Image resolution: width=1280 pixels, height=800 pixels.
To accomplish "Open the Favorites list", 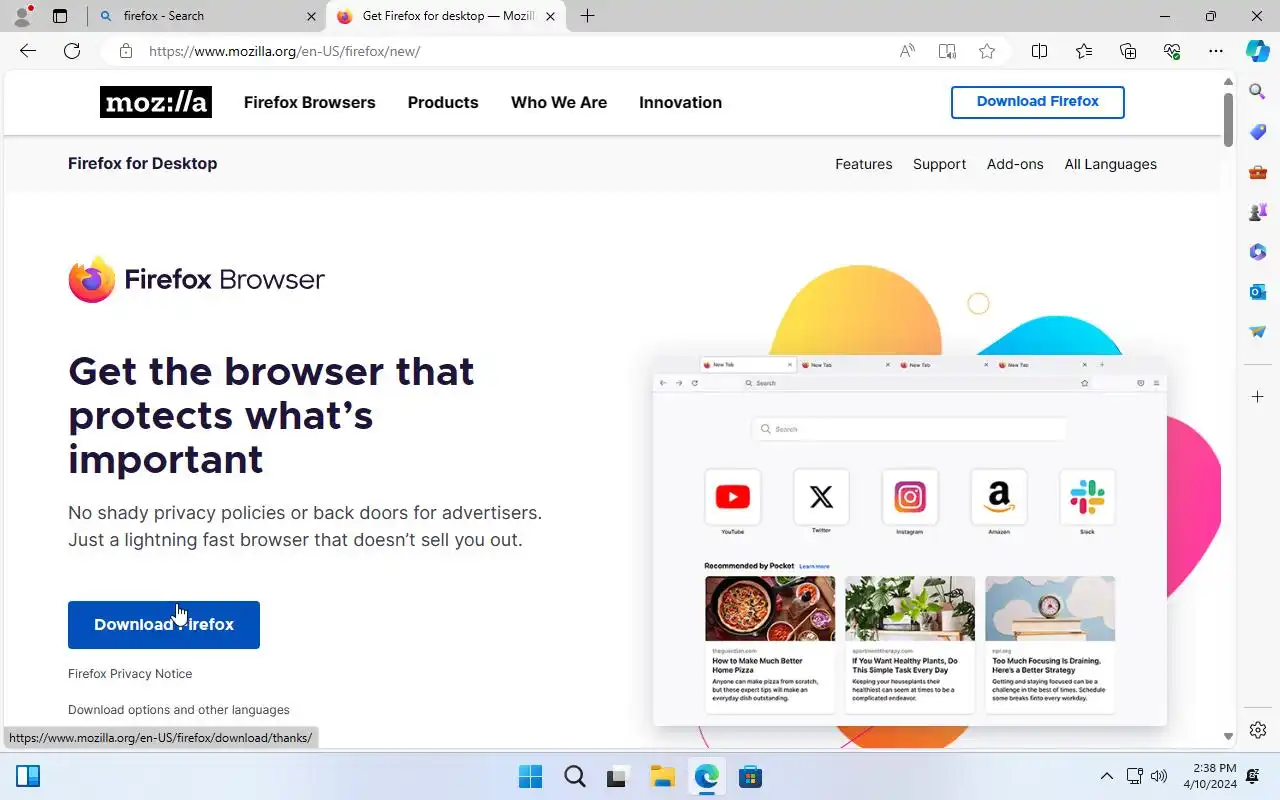I will tap(1084, 51).
